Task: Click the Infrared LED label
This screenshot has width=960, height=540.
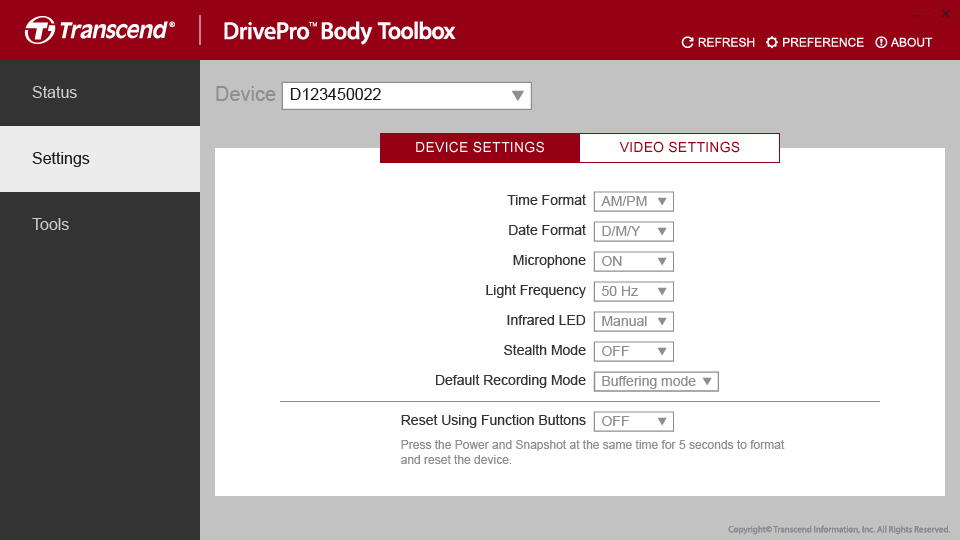Action: coord(546,320)
